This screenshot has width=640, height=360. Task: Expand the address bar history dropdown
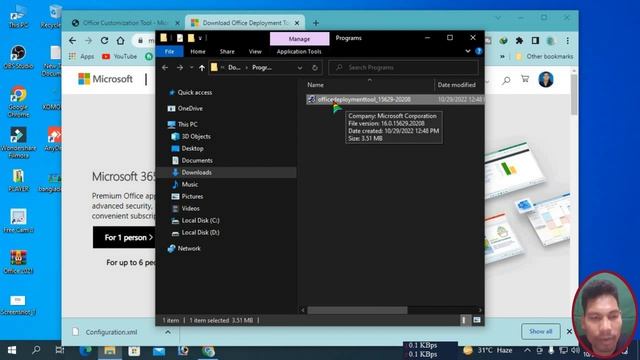[300, 68]
